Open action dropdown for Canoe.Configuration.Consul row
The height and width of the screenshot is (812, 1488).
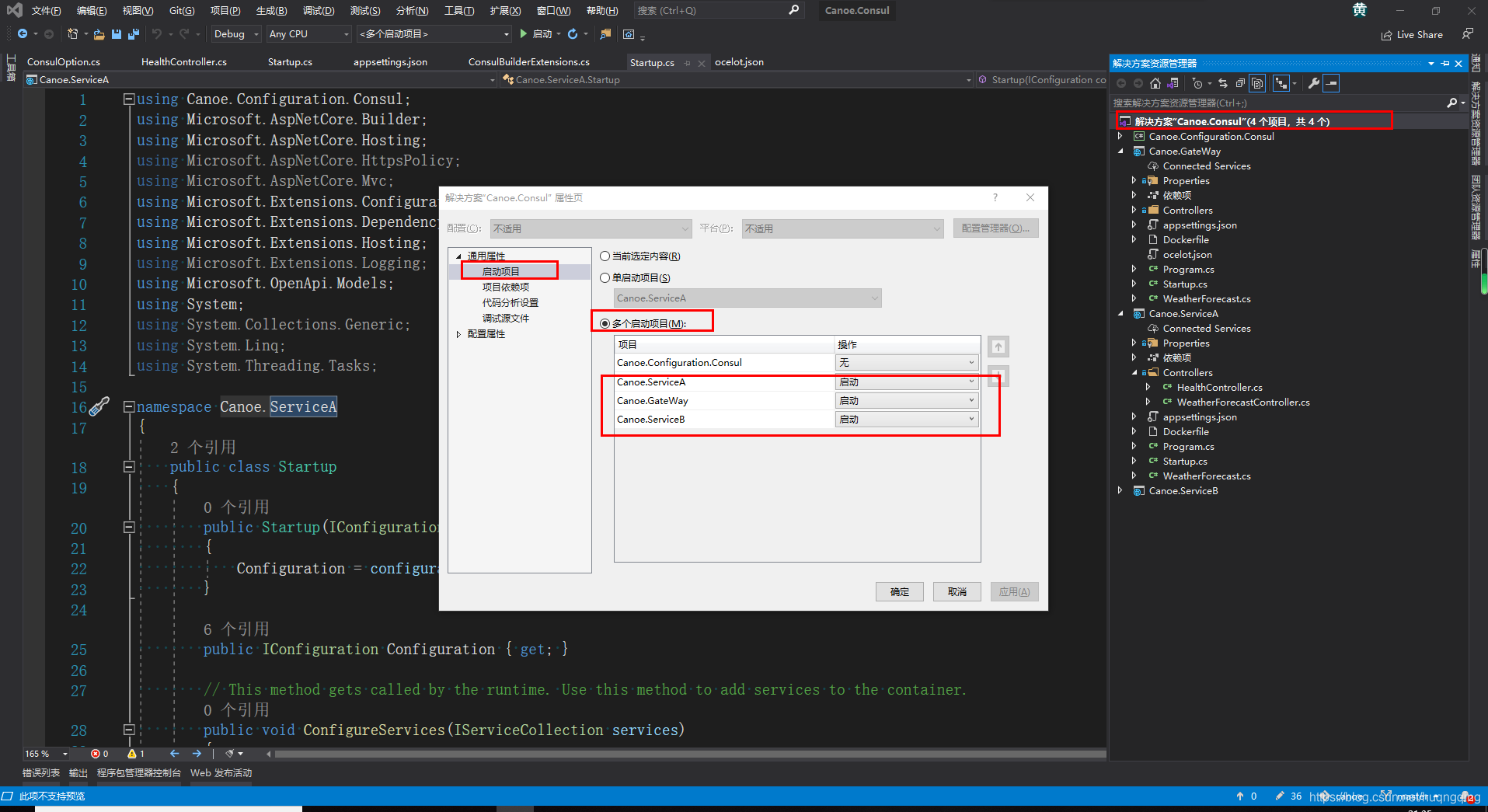point(907,363)
